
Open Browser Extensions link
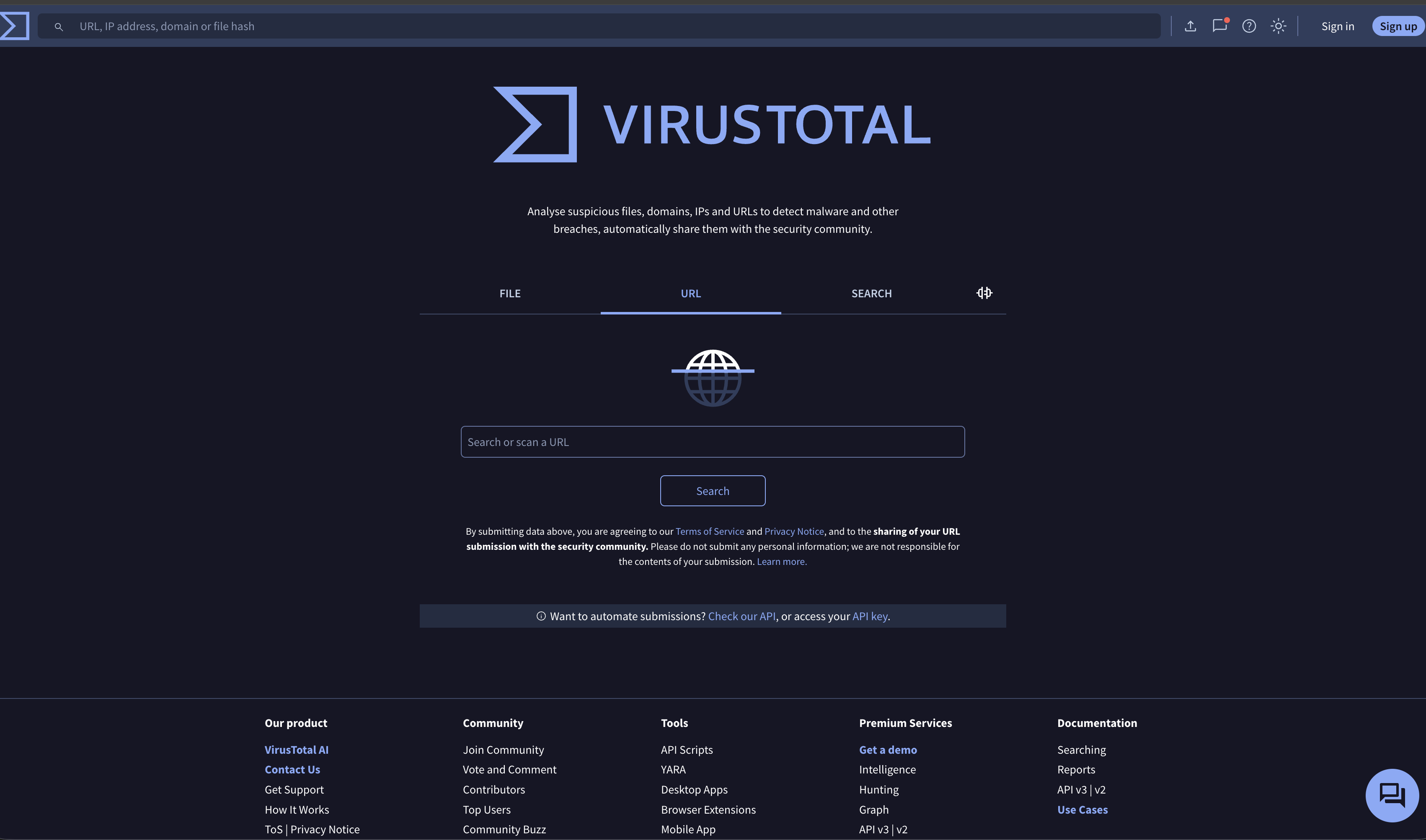(x=708, y=809)
